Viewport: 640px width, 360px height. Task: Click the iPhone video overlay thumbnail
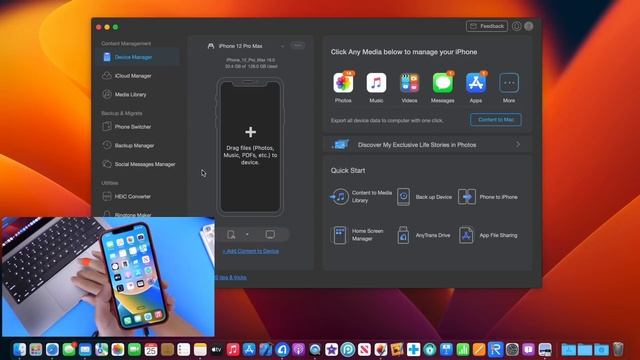(108, 277)
